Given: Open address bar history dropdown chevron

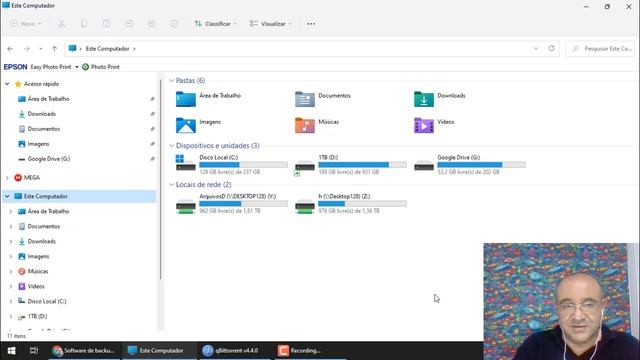Looking at the screenshot, I should click(x=536, y=49).
